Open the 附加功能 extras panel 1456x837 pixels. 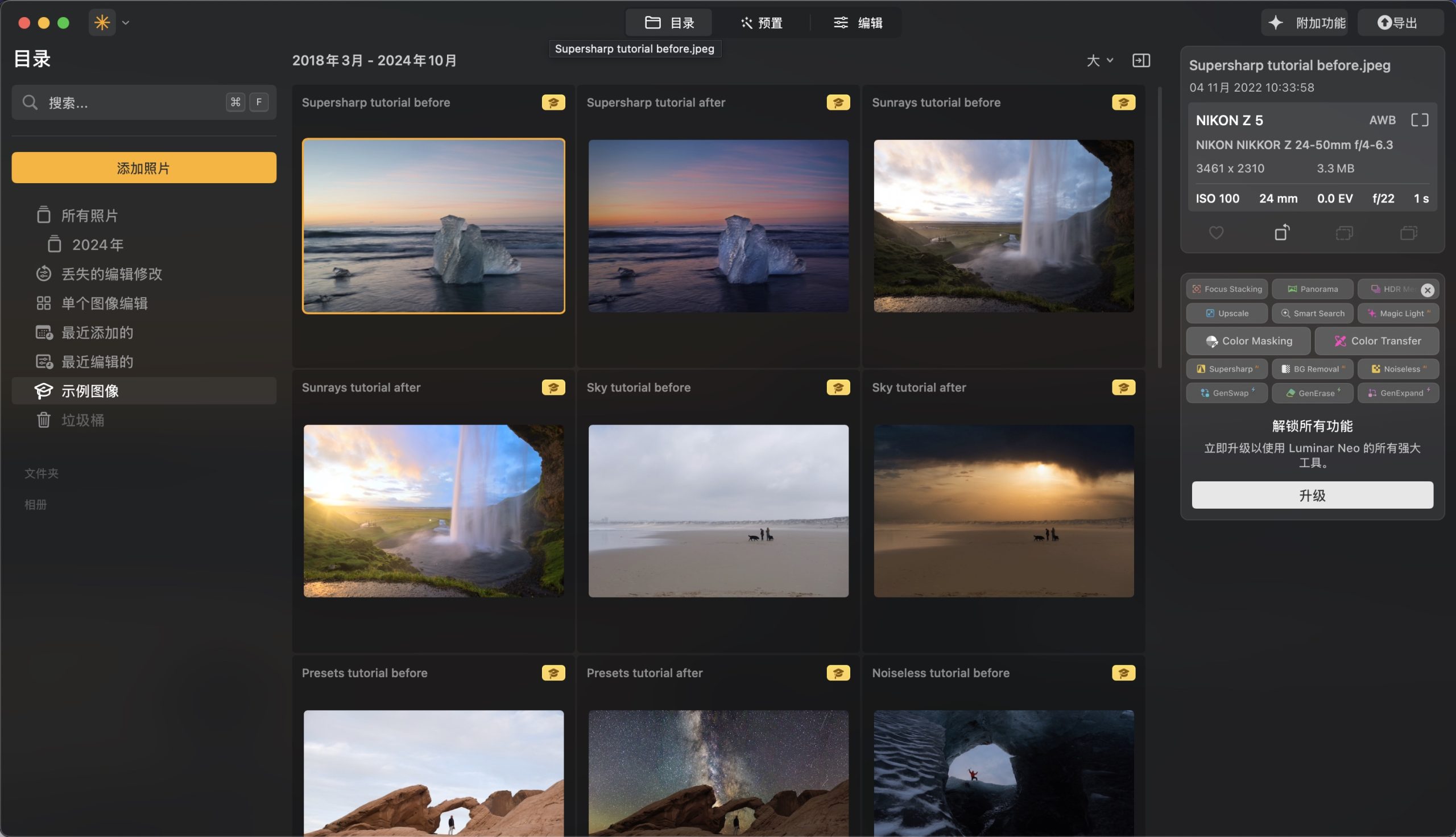[x=1305, y=22]
